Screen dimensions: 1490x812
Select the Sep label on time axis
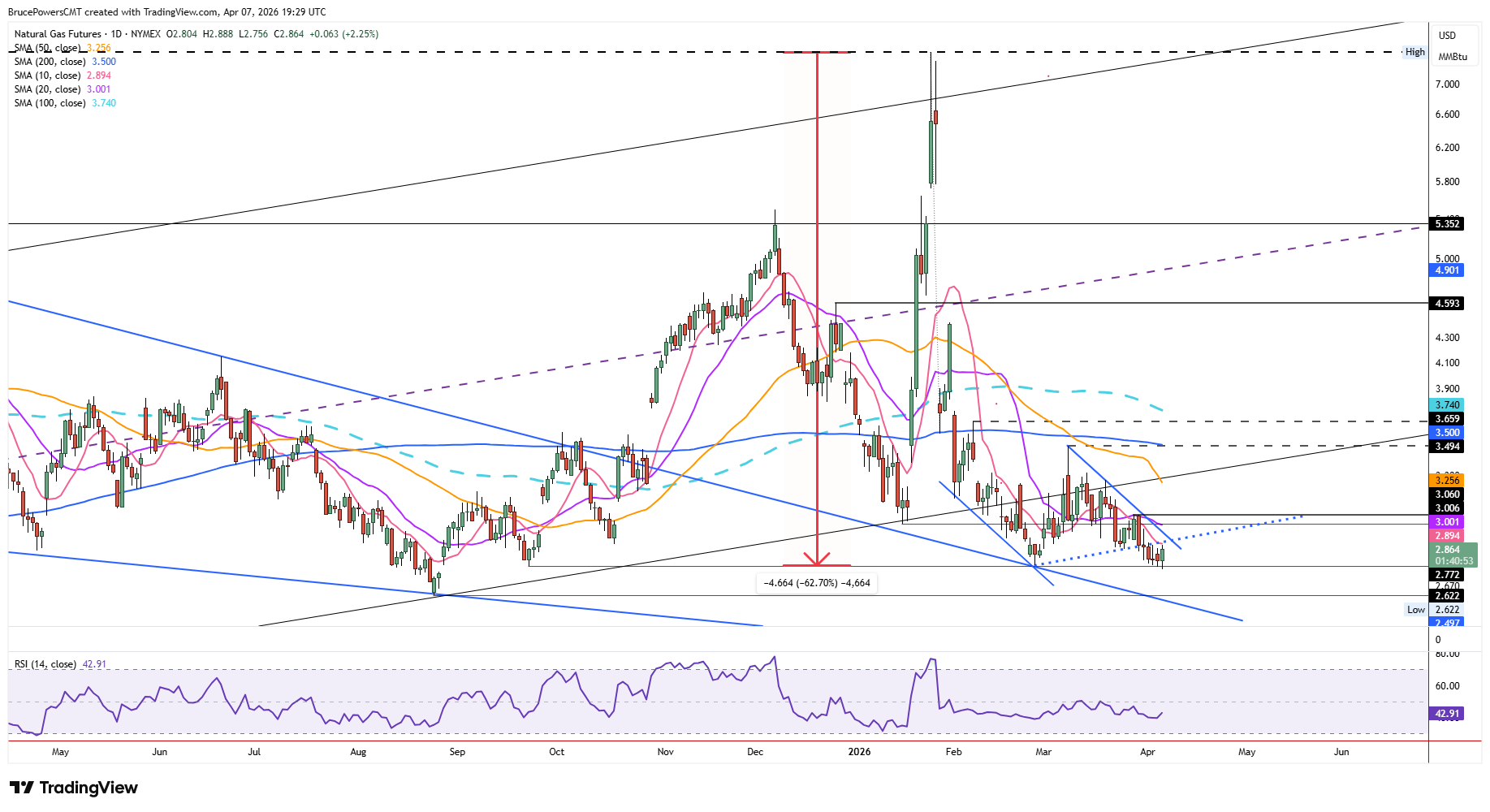click(457, 752)
